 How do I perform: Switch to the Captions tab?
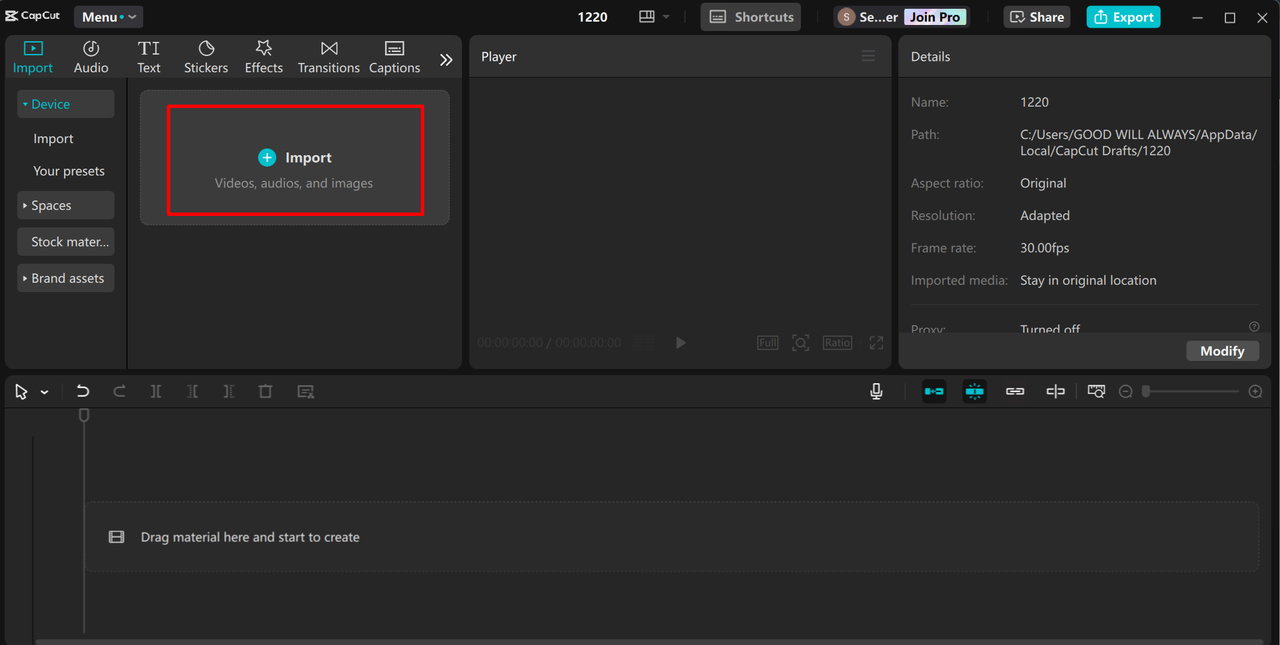point(394,57)
